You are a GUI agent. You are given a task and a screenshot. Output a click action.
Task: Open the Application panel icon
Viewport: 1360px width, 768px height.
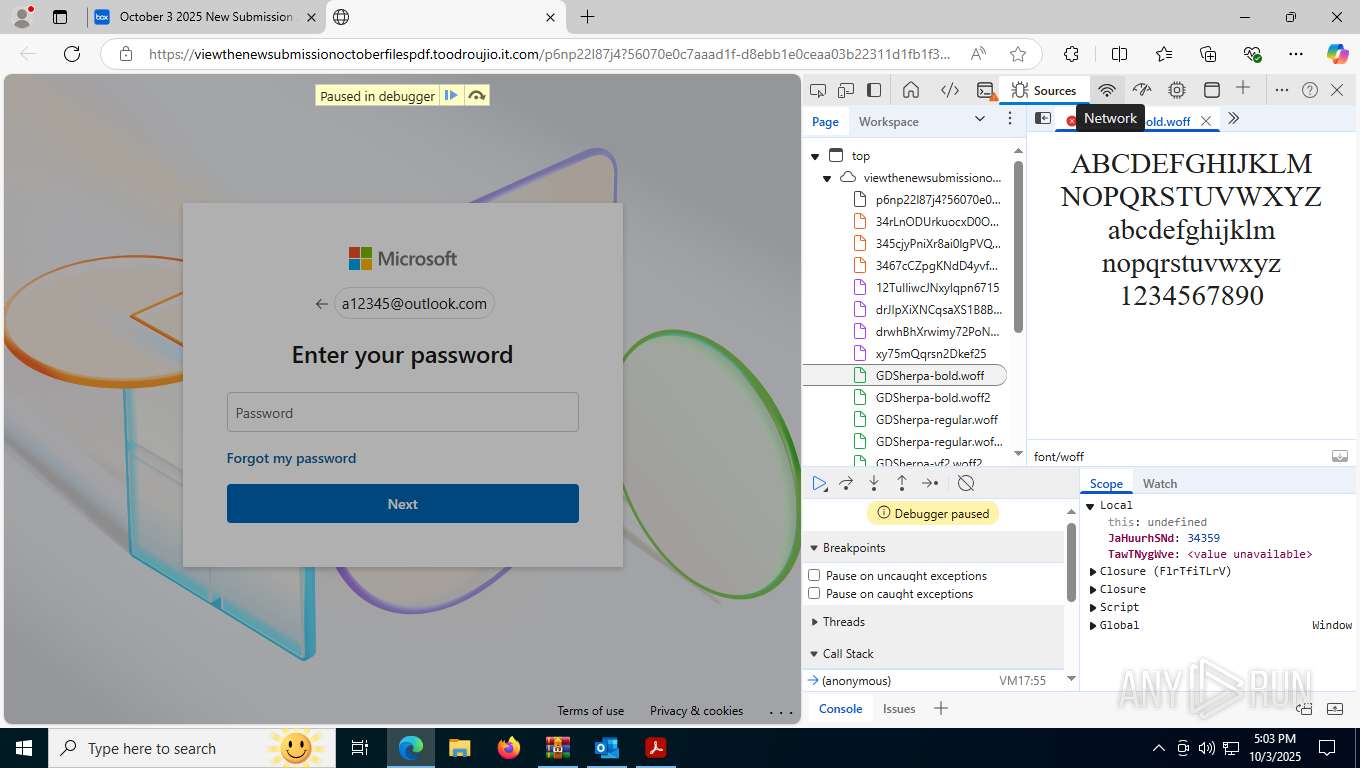(1211, 90)
